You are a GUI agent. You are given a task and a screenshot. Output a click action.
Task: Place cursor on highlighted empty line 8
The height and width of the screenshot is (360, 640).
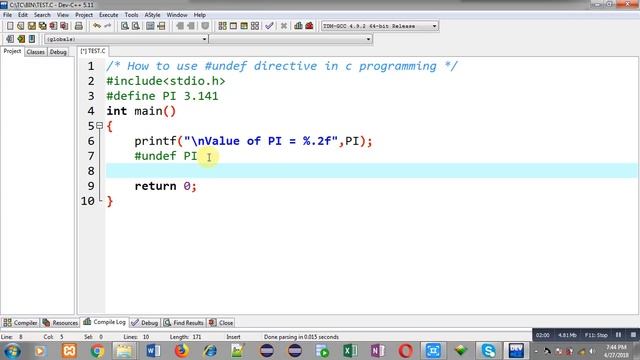[x=371, y=171]
